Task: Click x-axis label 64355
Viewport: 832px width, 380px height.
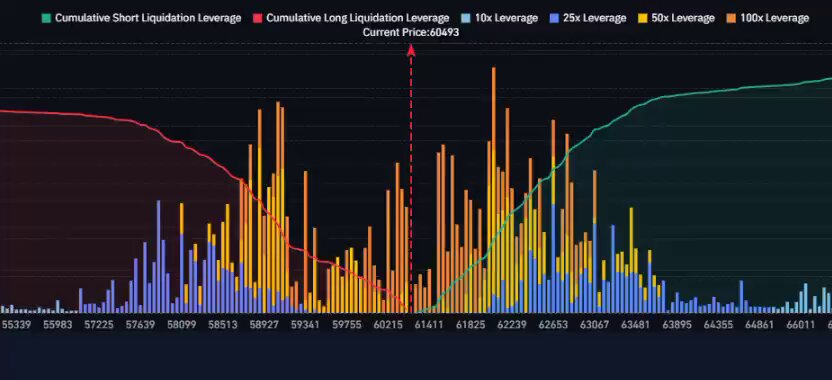Action: click(x=718, y=324)
